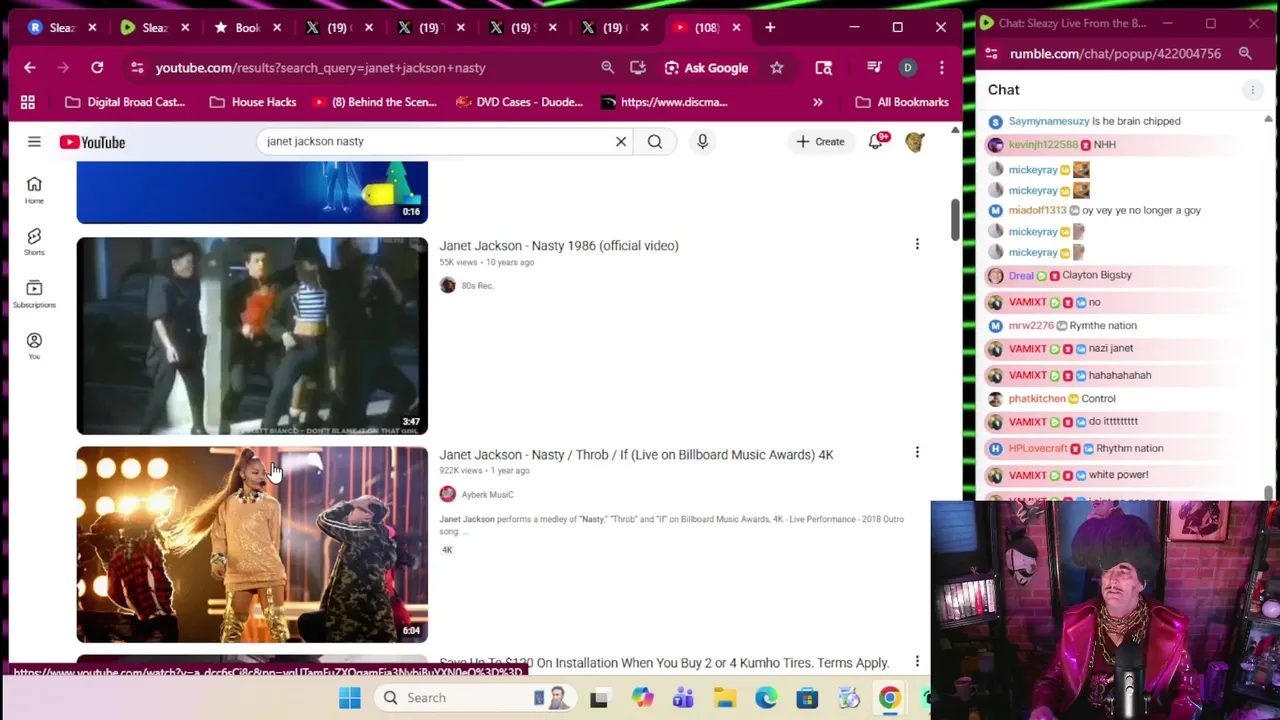Clear the YouTube search query with X
The image size is (1280, 720).
pyautogui.click(x=621, y=141)
